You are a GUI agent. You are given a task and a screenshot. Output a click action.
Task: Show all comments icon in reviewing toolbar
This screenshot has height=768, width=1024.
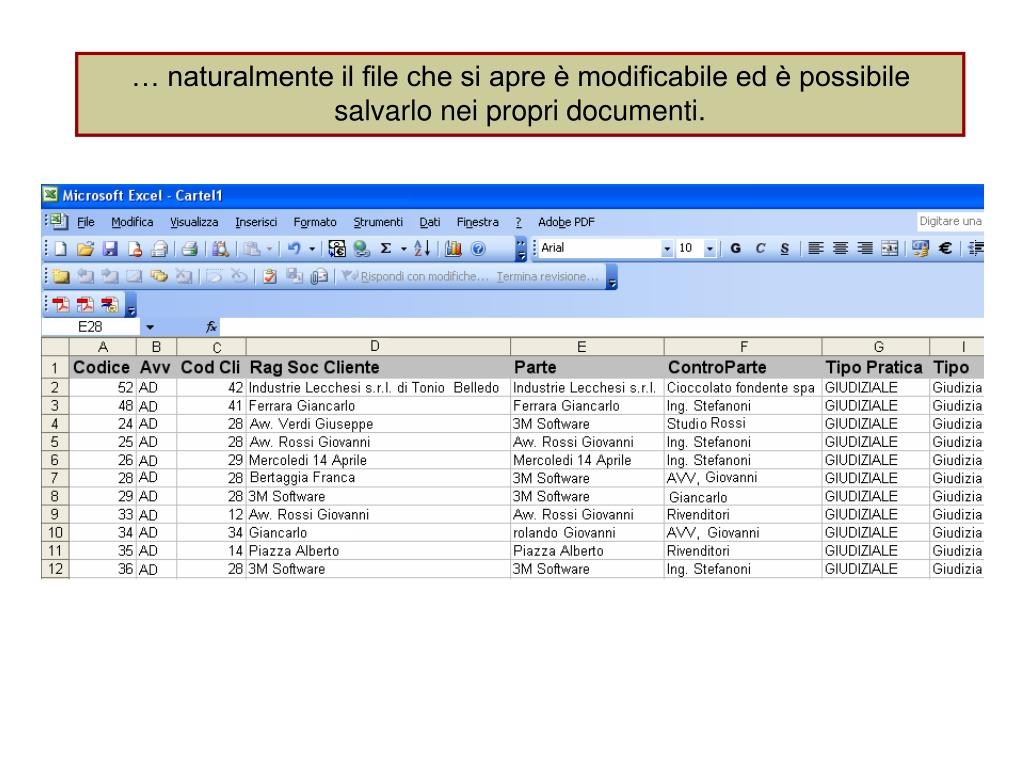159,277
